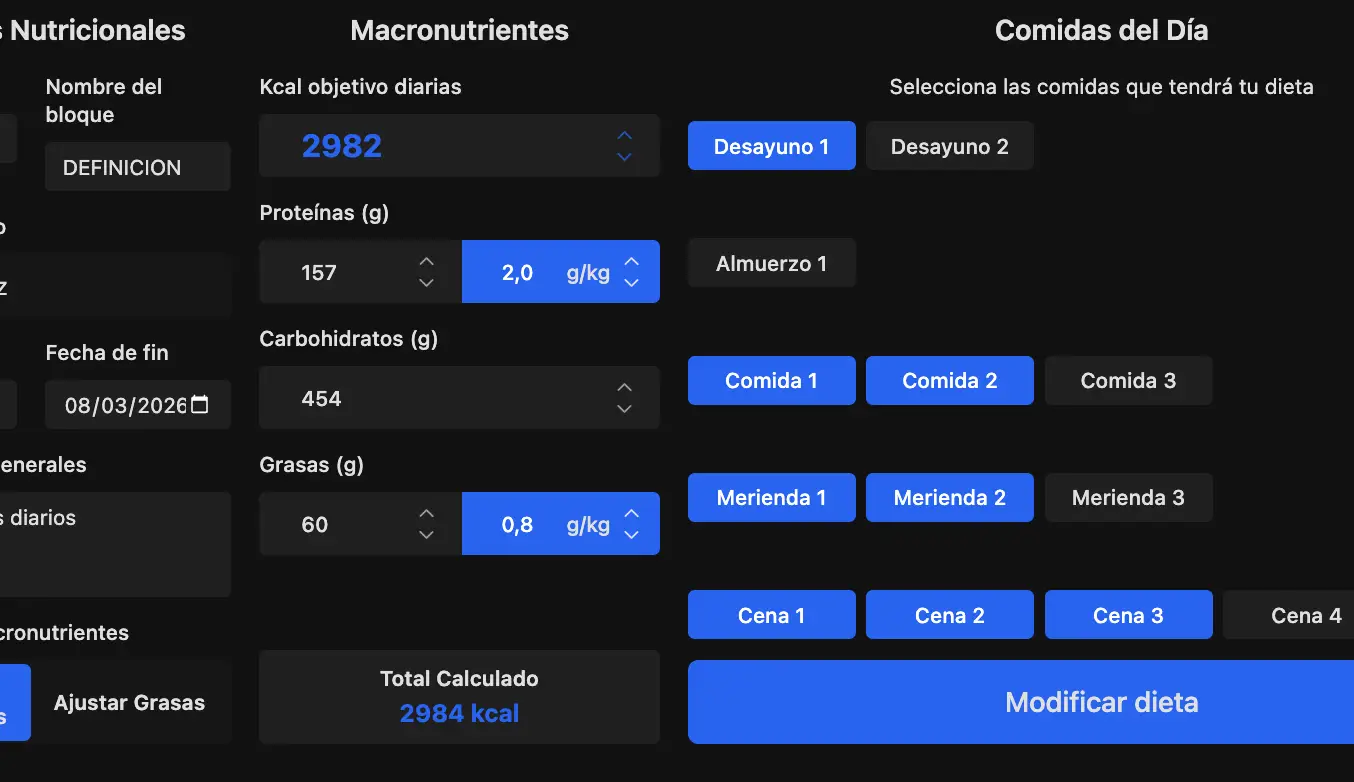Image resolution: width=1354 pixels, height=782 pixels.
Task: Enable the Almuerzo 1 meal
Action: coord(771,264)
